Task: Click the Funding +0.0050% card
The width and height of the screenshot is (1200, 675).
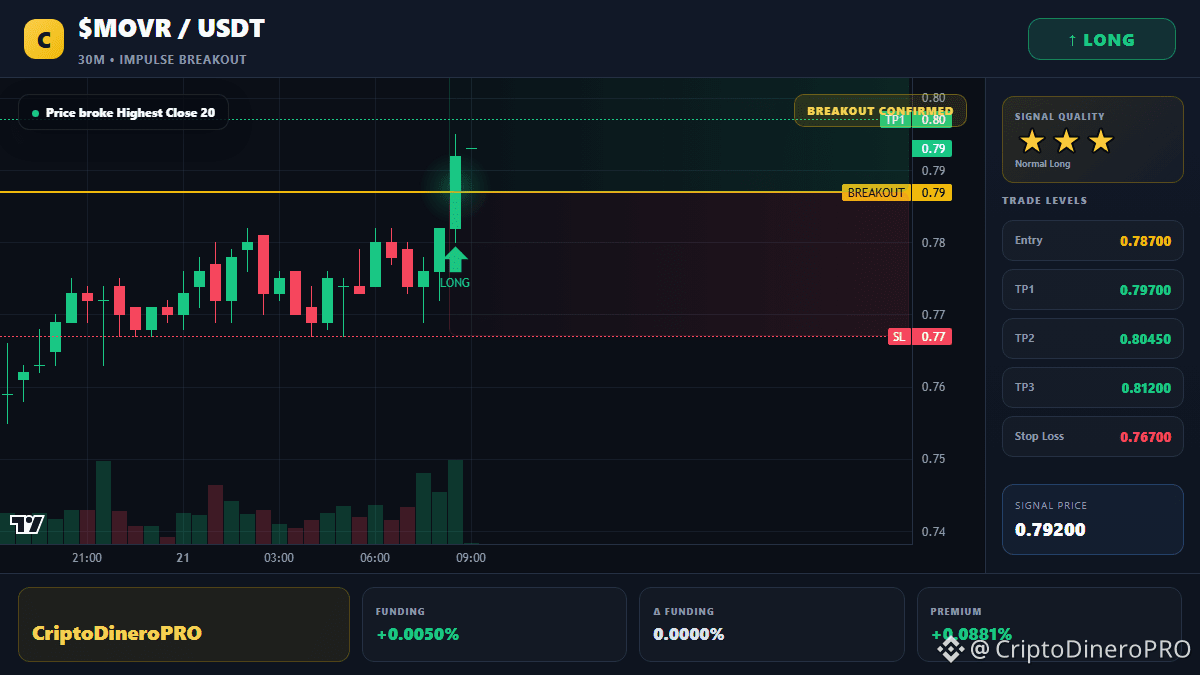Action: [x=494, y=624]
